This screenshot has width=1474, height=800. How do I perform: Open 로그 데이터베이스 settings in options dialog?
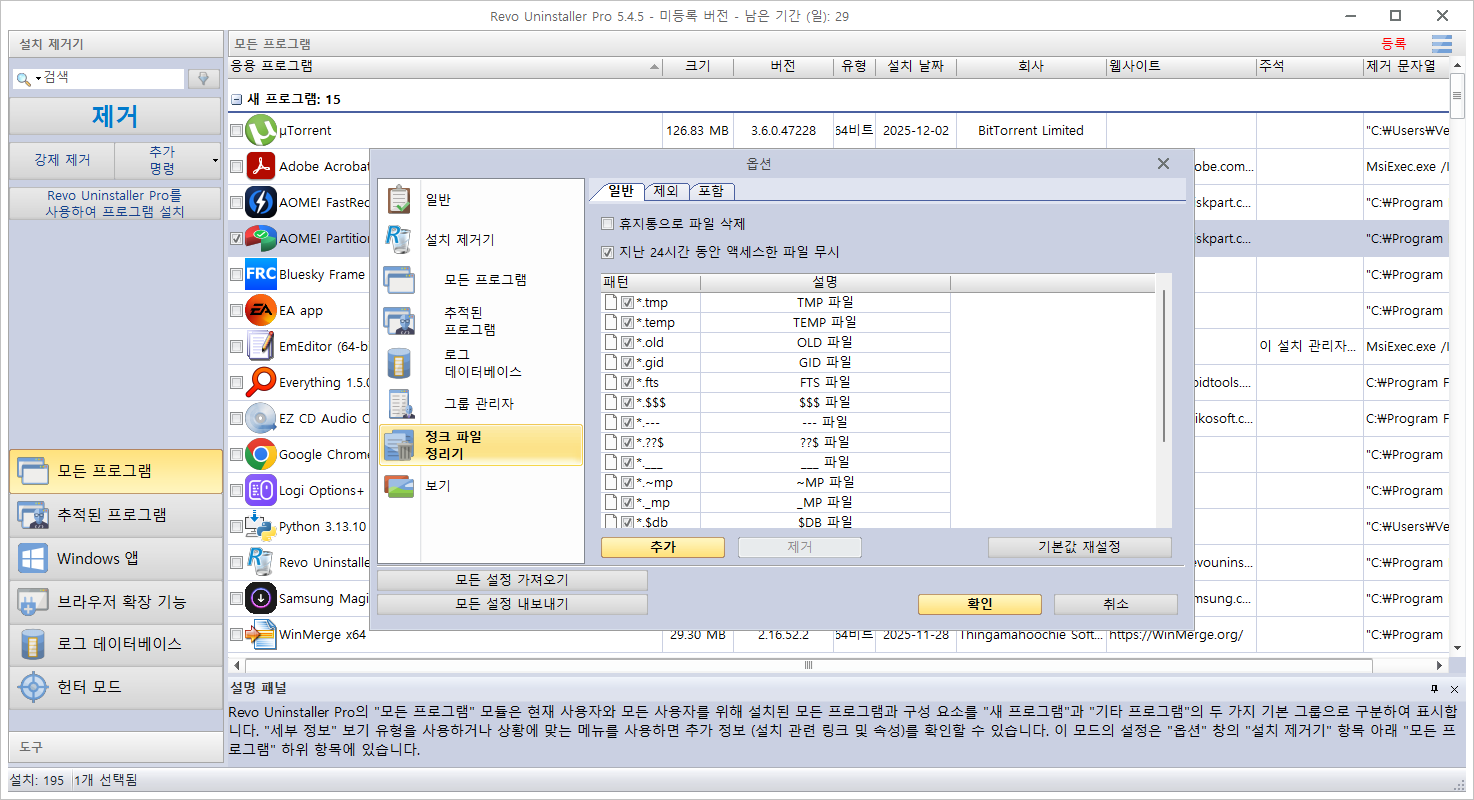(x=483, y=363)
